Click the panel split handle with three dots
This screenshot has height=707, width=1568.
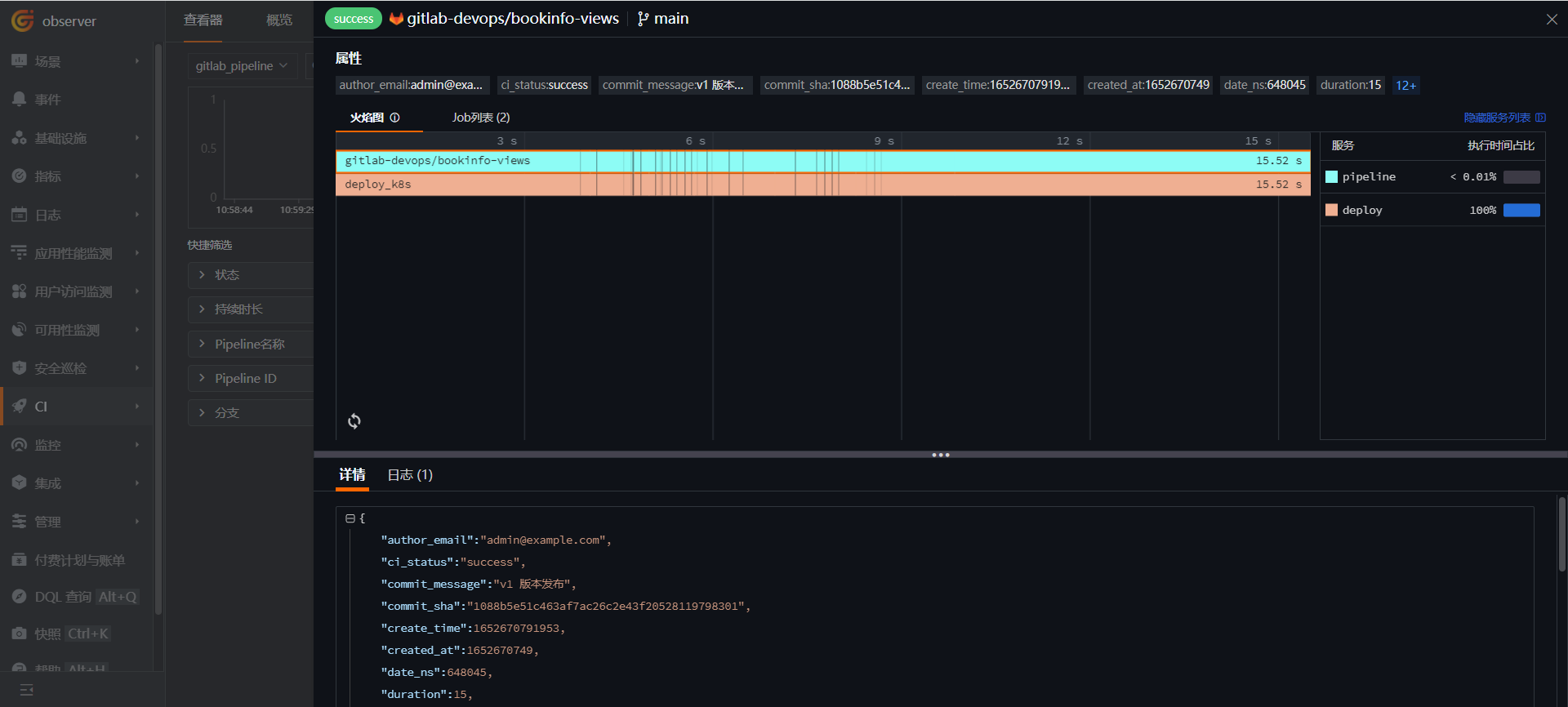click(941, 455)
